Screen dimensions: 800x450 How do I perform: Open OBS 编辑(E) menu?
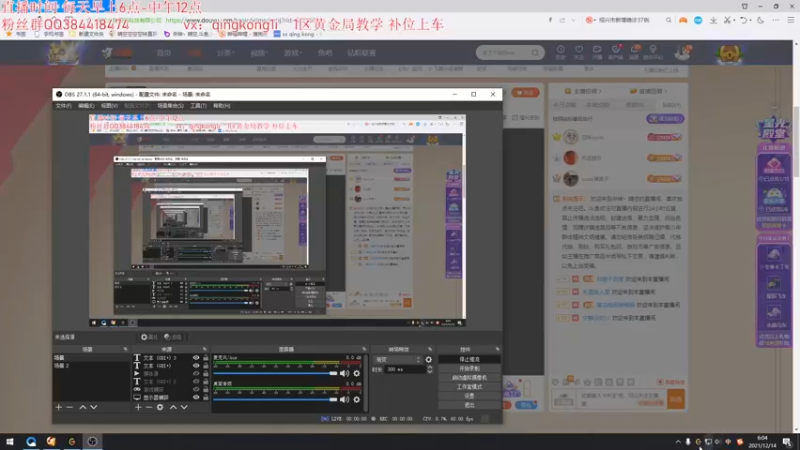pos(86,106)
